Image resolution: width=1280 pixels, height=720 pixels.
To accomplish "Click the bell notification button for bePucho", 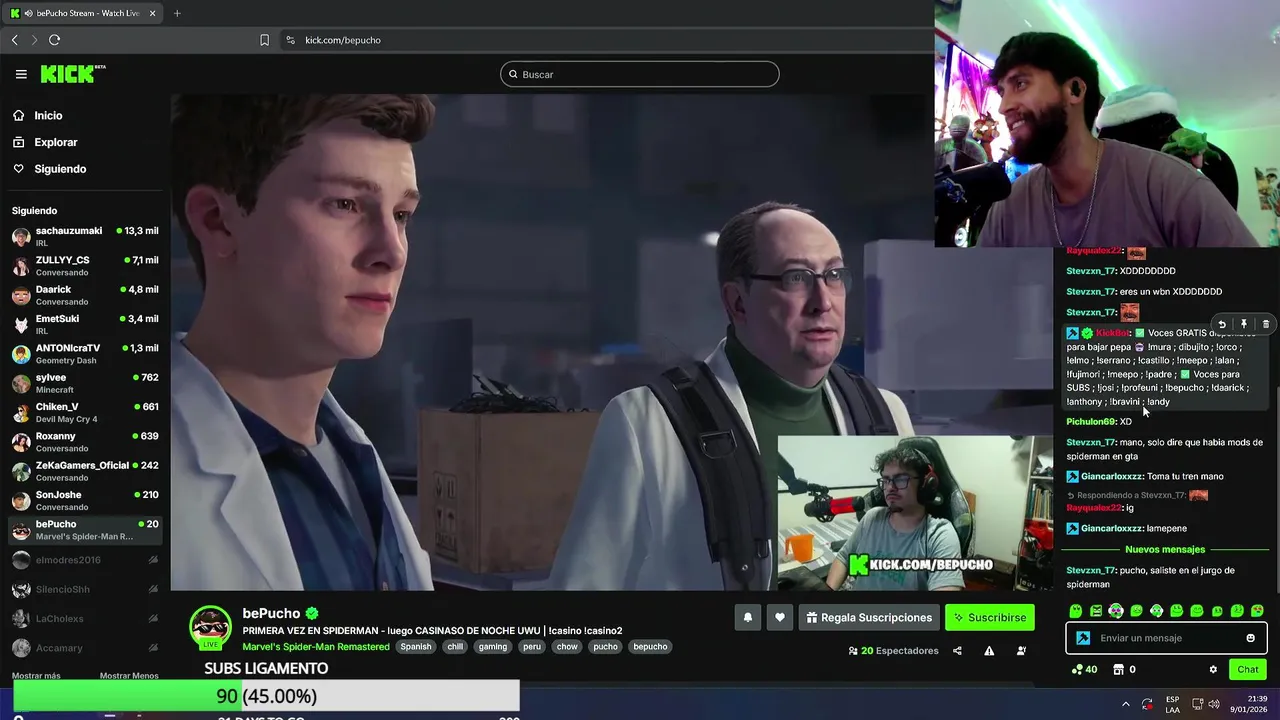I will pos(747,618).
